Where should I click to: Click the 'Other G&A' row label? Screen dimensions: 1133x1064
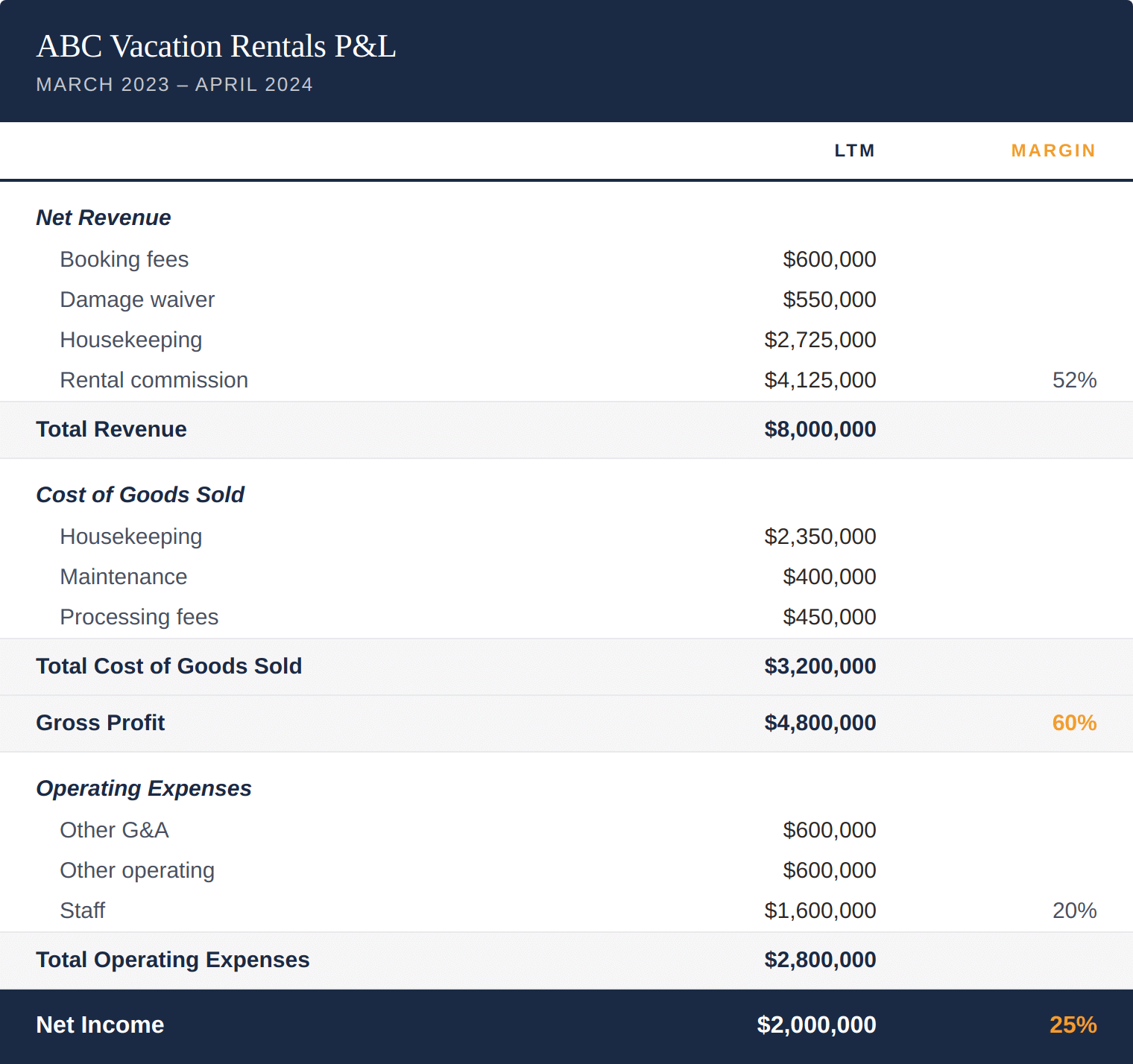tap(115, 830)
